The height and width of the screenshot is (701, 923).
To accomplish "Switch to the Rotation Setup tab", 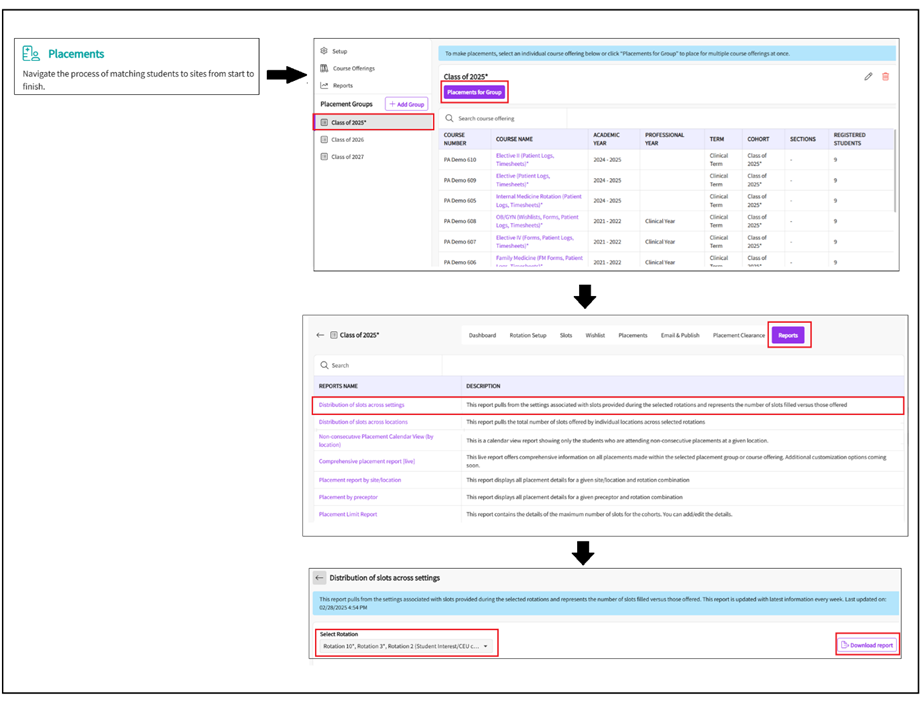I will pos(527,335).
